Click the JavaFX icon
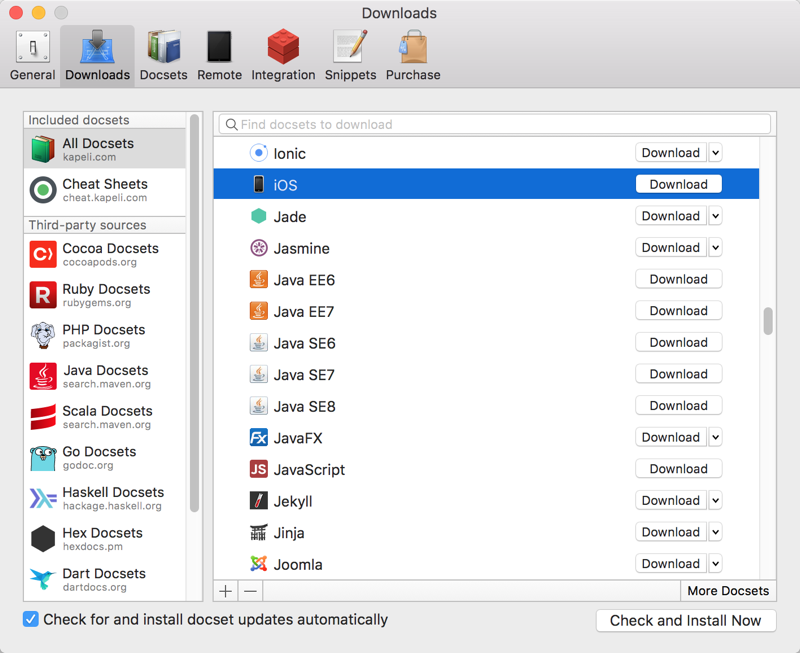800x653 pixels. (259, 437)
